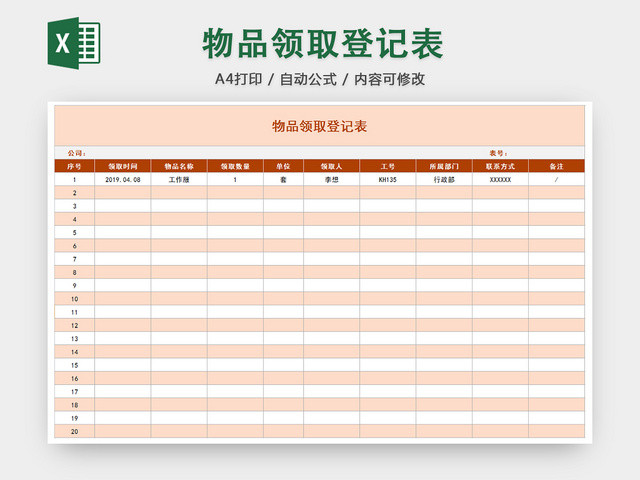Viewport: 640px width, 480px height.
Task: Select the 序号 column header
Action: (x=74, y=166)
